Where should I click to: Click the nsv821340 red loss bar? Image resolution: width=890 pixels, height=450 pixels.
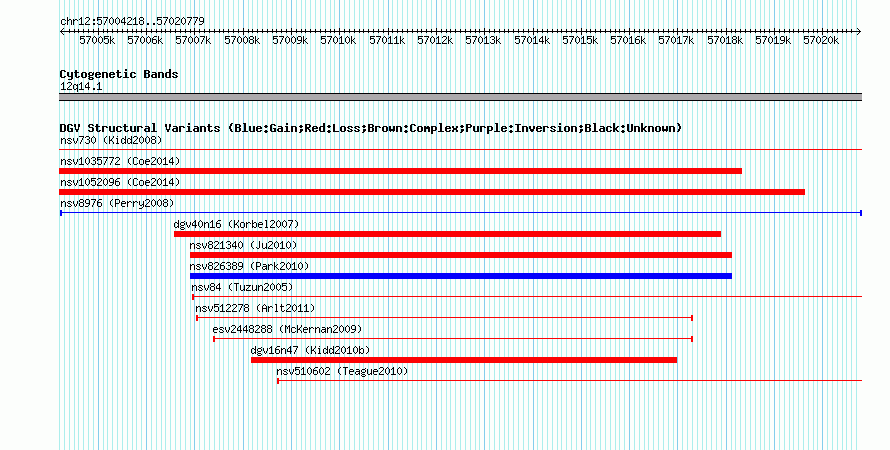pyautogui.click(x=461, y=255)
